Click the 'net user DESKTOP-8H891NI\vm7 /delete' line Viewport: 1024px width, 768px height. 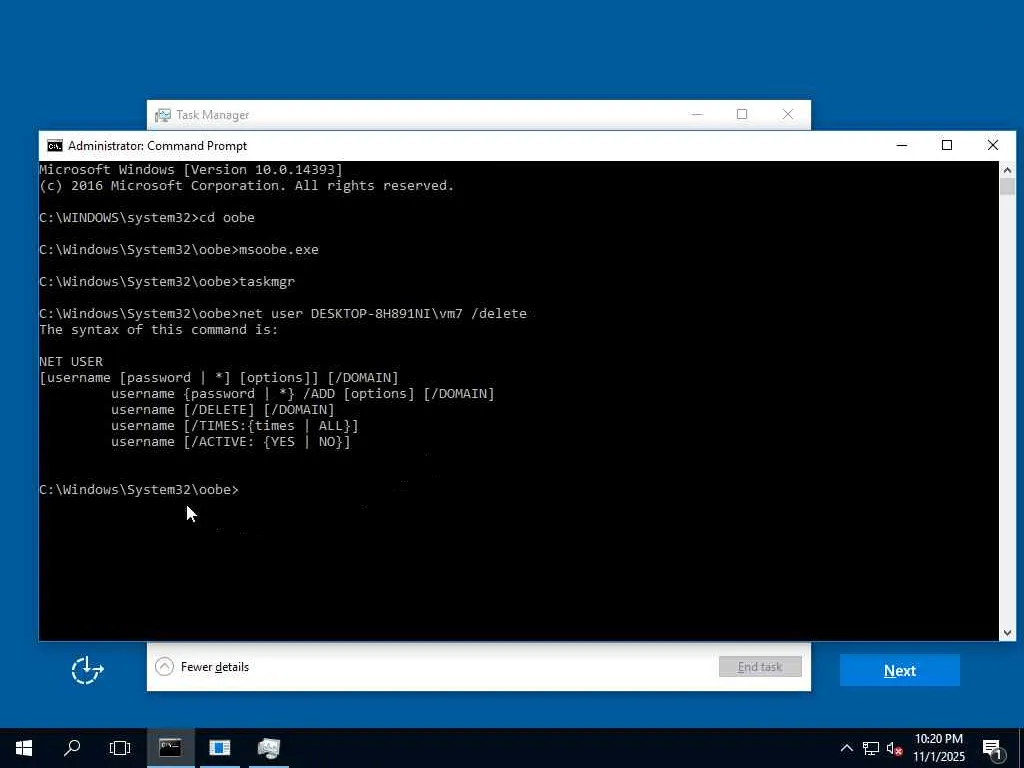pos(283,313)
